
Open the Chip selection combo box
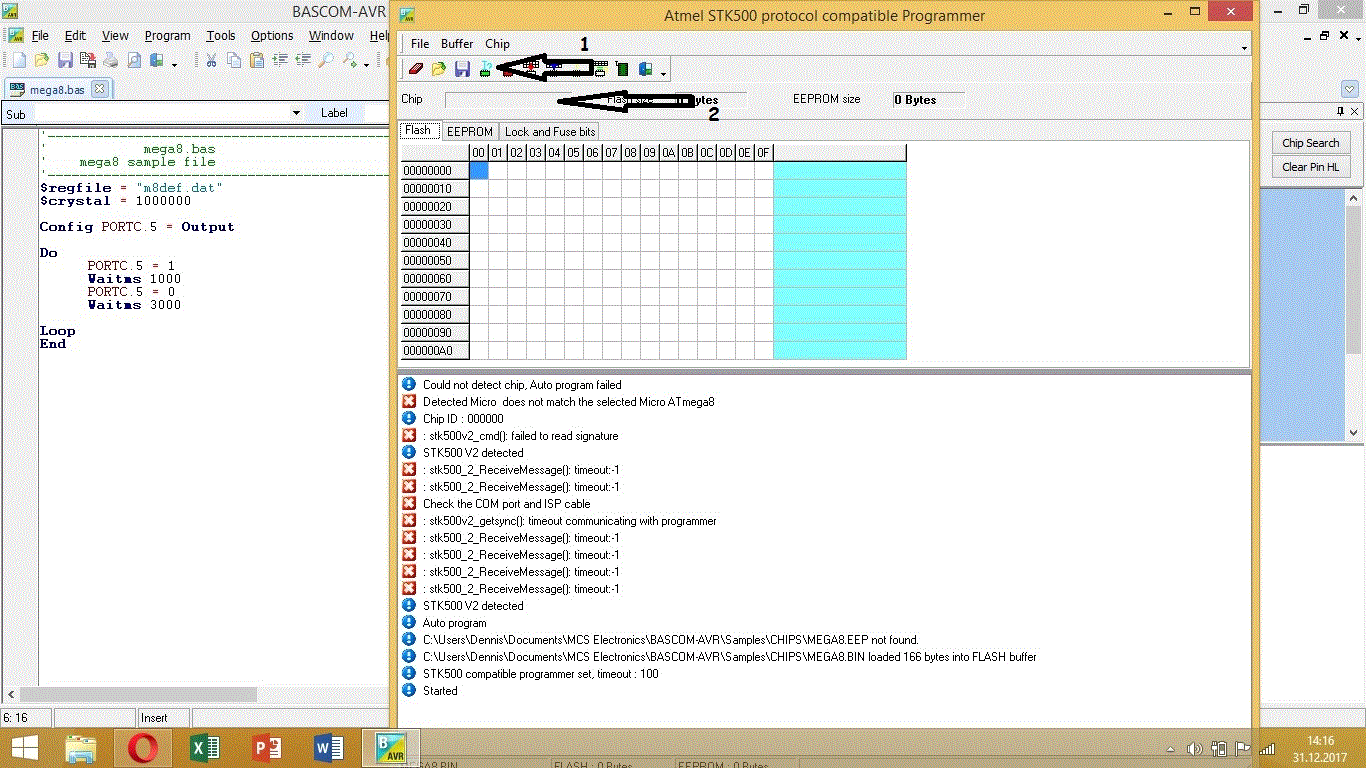596,100
